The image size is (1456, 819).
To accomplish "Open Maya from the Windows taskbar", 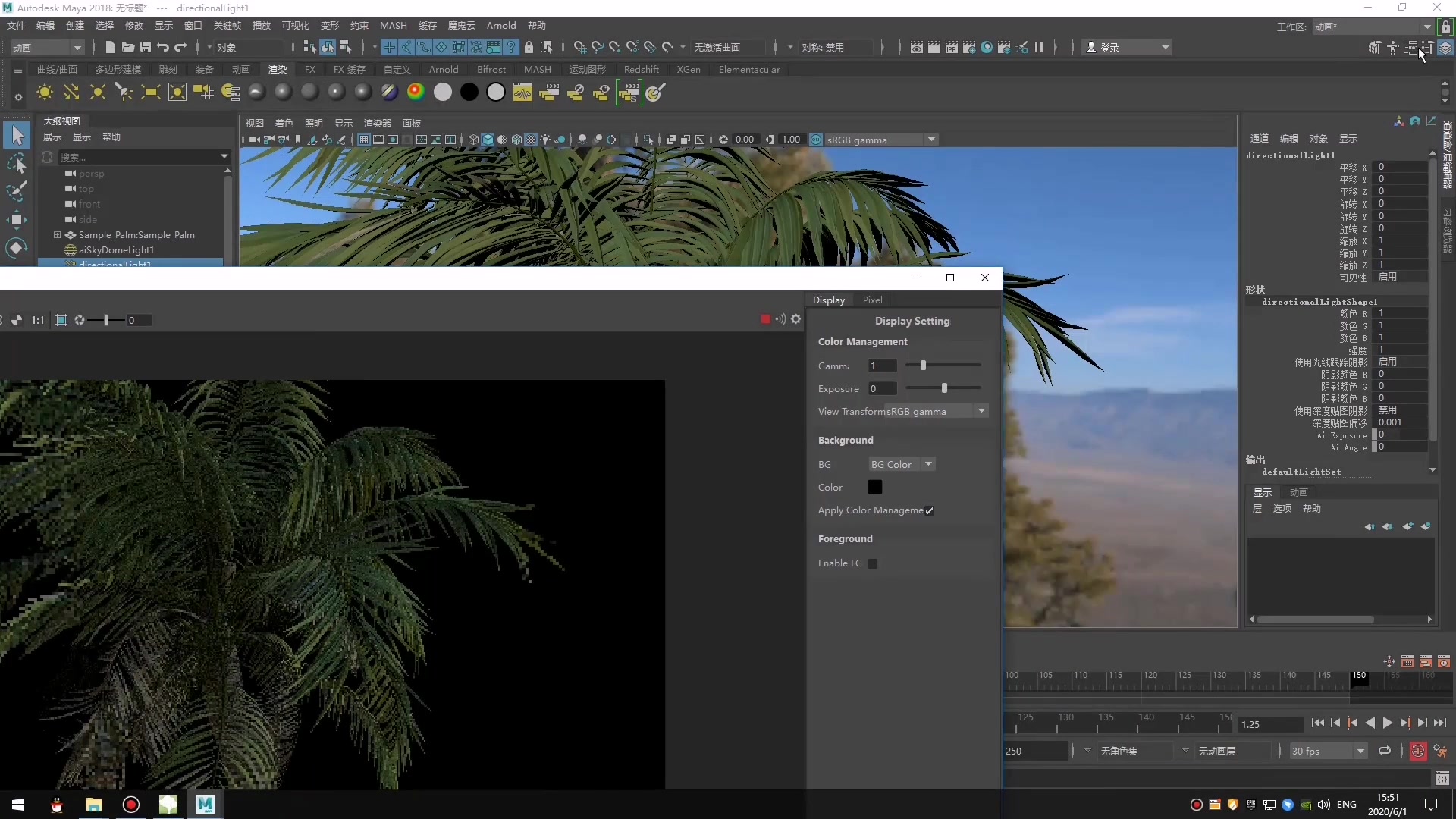I will coord(205,804).
